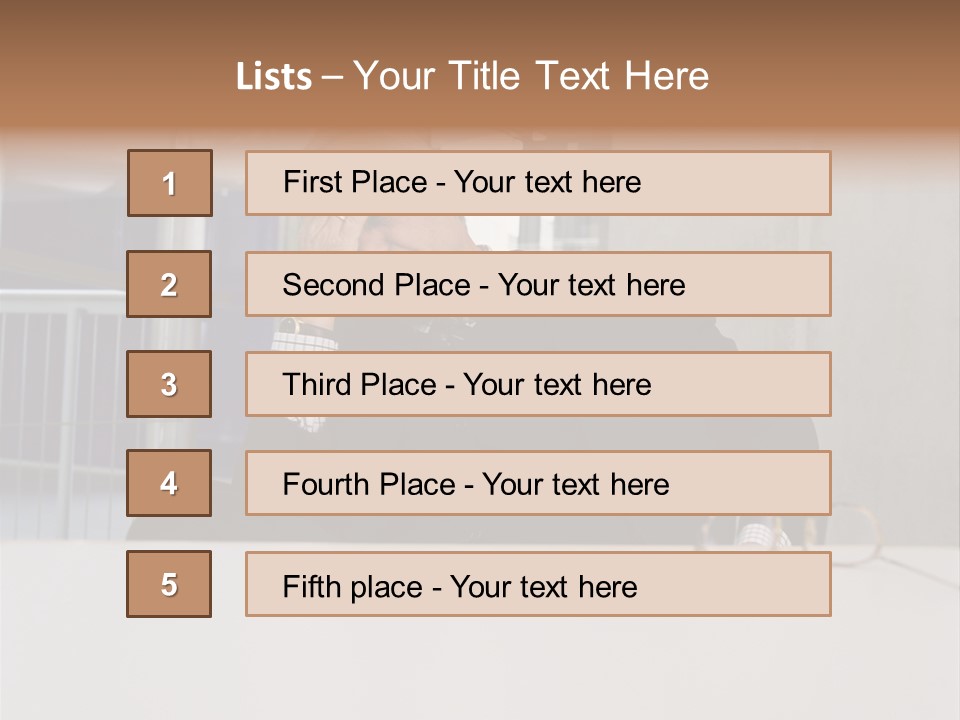Select the number 2 box
The height and width of the screenshot is (720, 960).
pos(169,284)
